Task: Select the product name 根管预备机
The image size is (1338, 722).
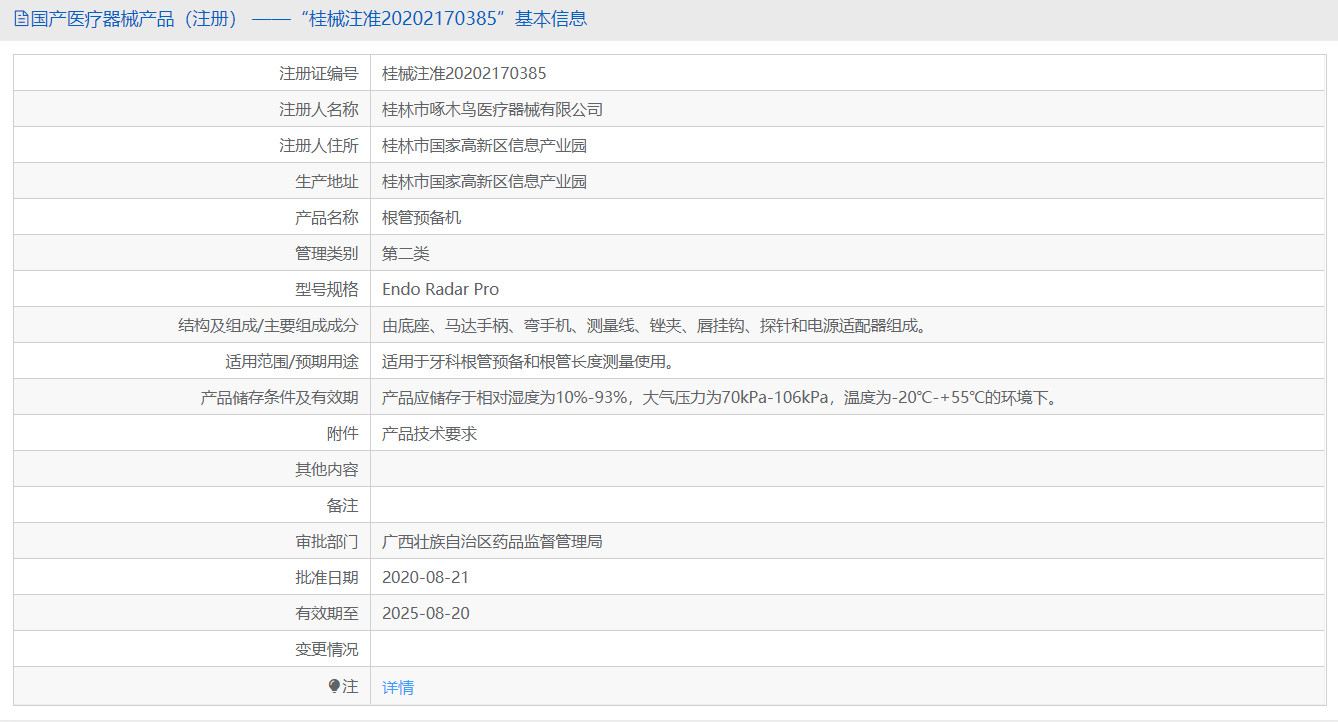Action: click(x=422, y=217)
